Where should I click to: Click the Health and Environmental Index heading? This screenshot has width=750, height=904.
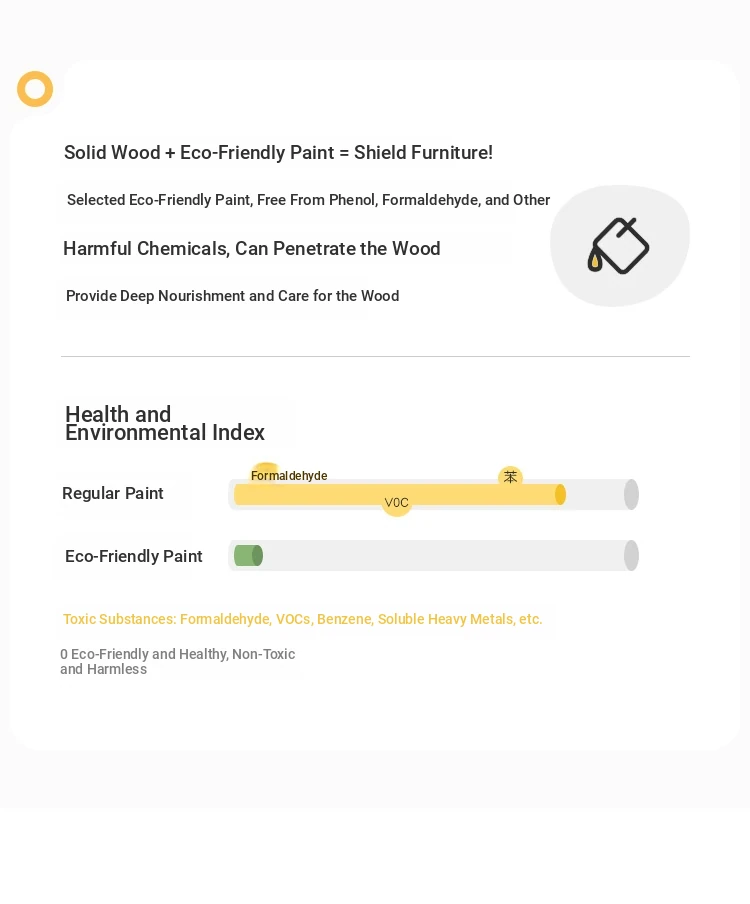(x=165, y=423)
